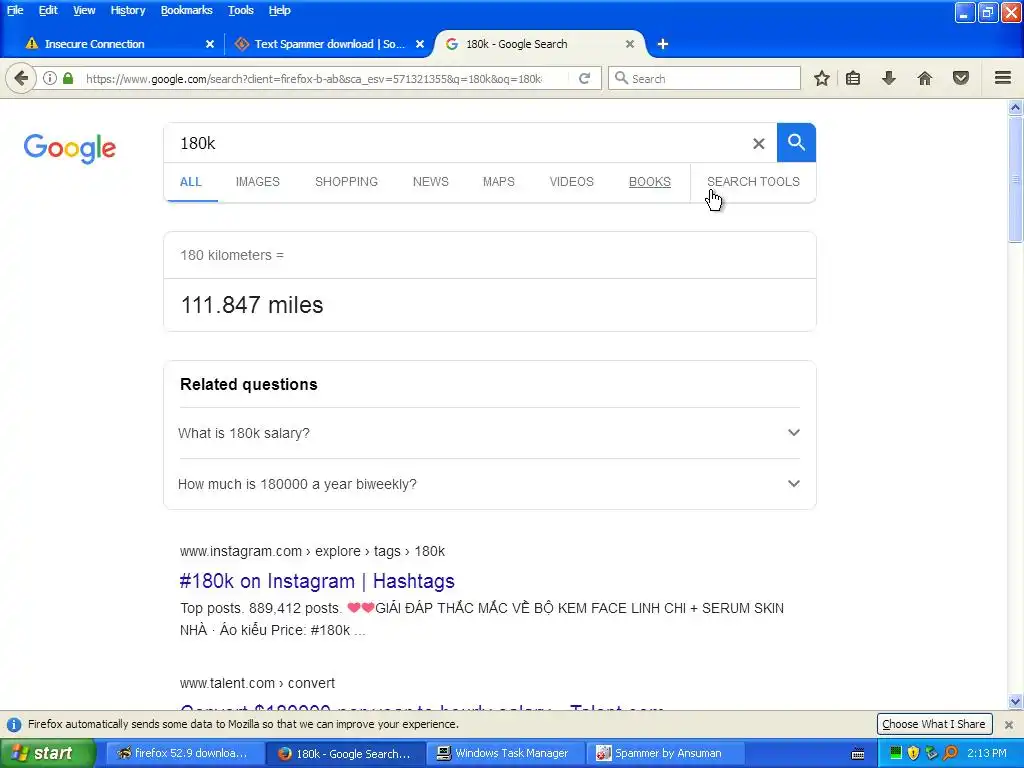This screenshot has width=1024, height=768.
Task: Expand "What is 180k salary?" question
Action: [489, 433]
